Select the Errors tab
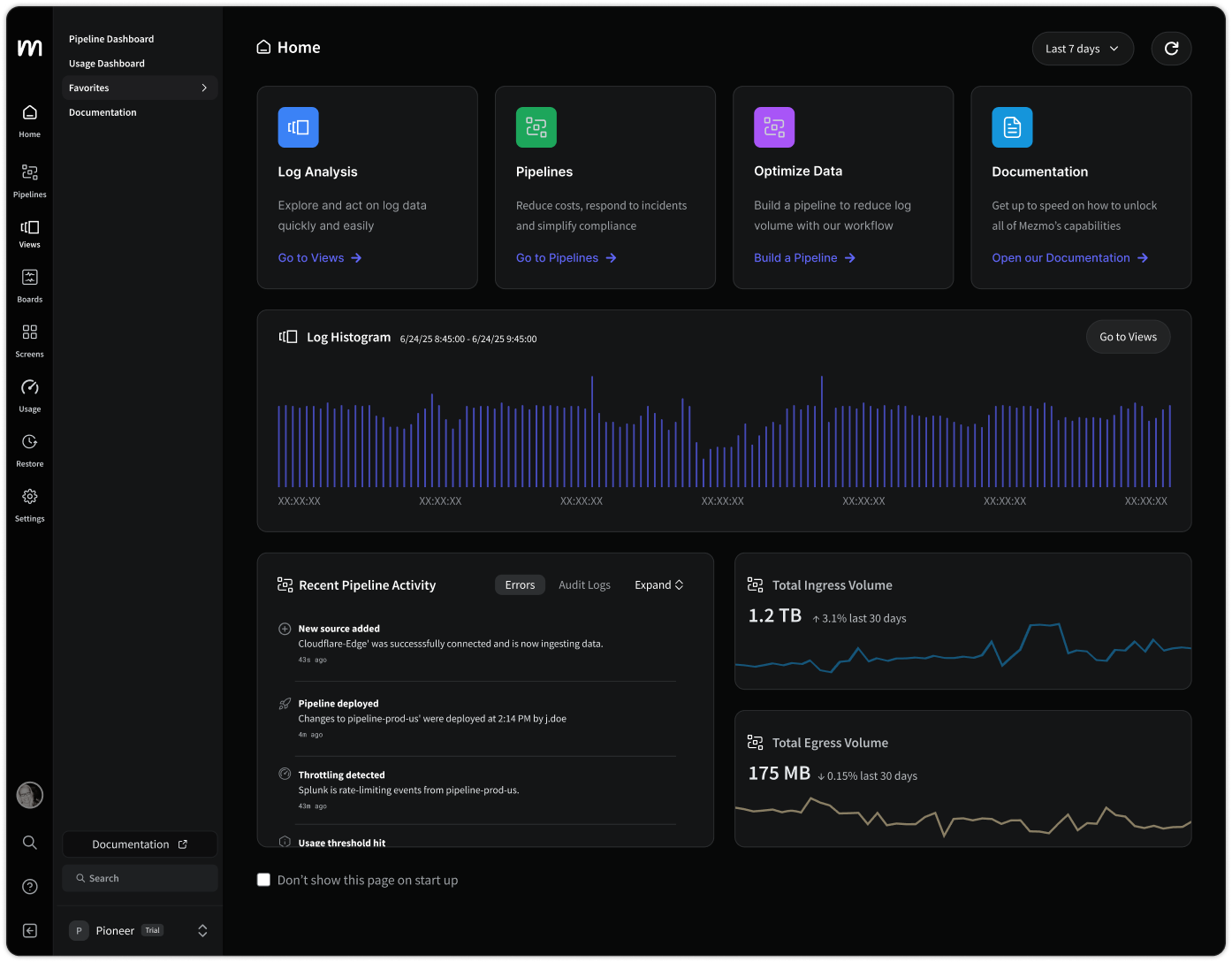 tap(520, 585)
